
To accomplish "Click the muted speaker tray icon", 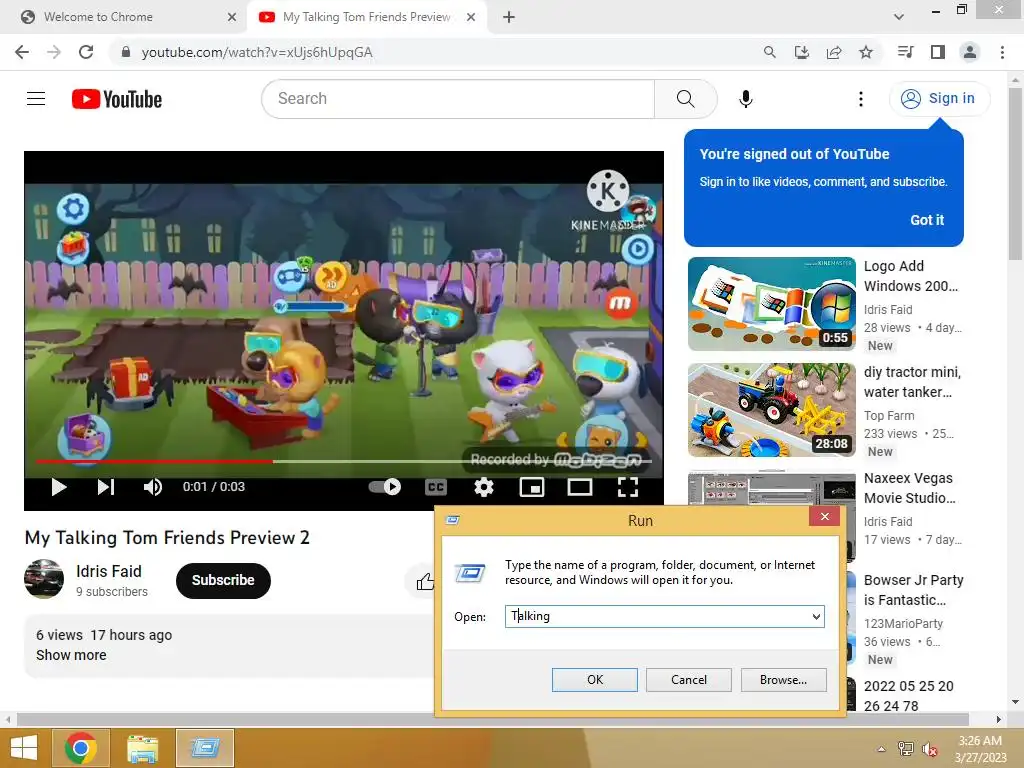I will click(930, 749).
